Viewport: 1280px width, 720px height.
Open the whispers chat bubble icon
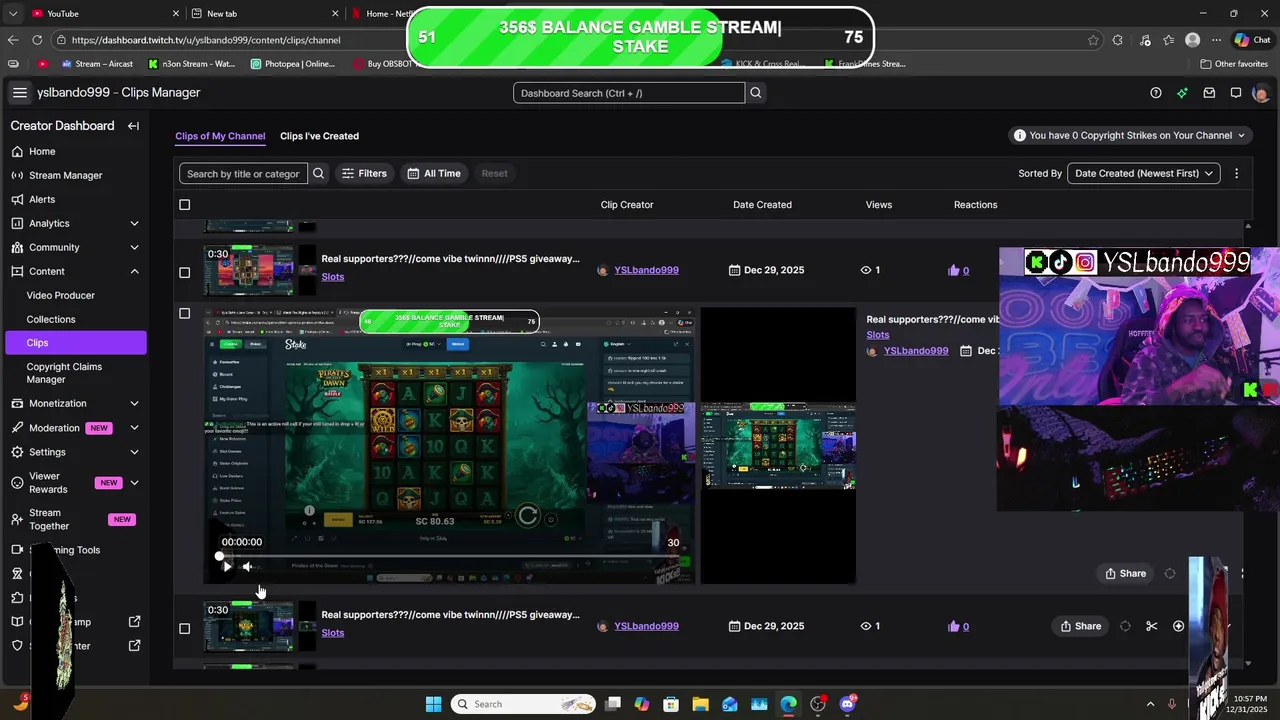(x=1236, y=93)
